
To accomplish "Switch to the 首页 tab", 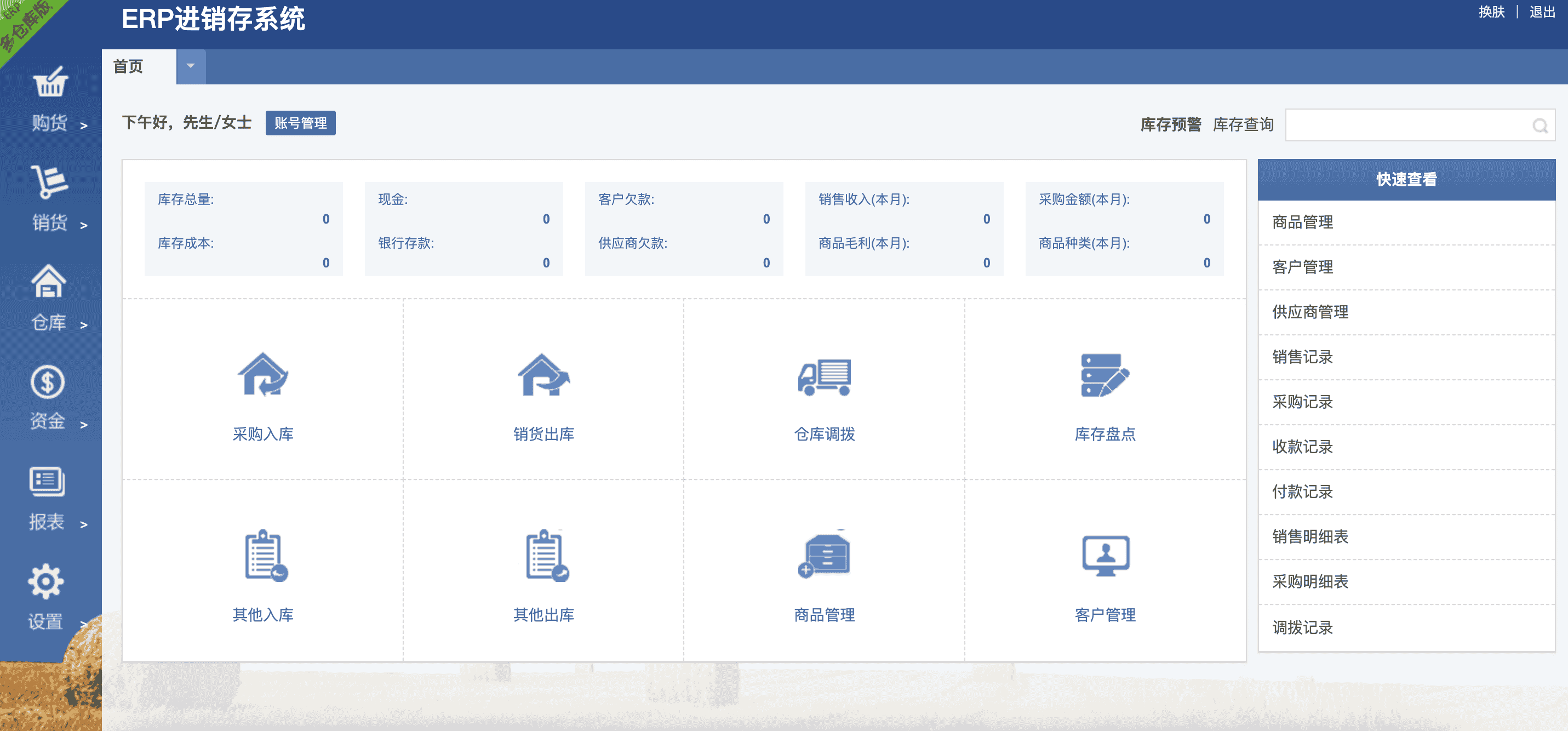I will pyautogui.click(x=130, y=67).
